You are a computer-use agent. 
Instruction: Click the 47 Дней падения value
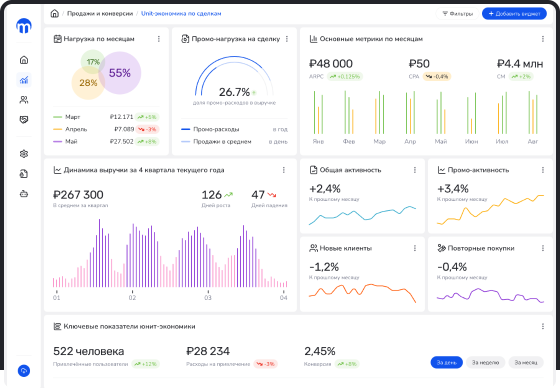point(258,195)
